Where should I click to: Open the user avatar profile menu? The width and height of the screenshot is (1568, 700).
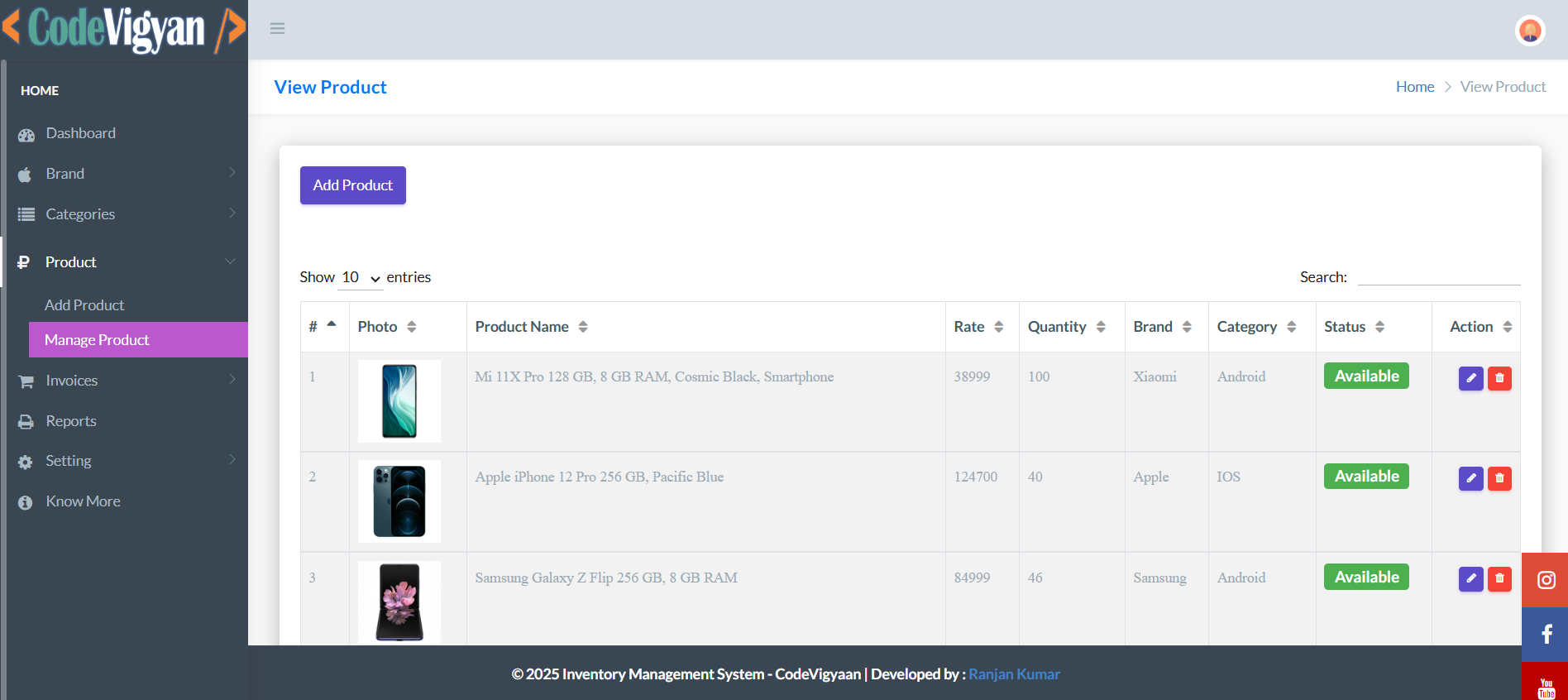[x=1530, y=31]
